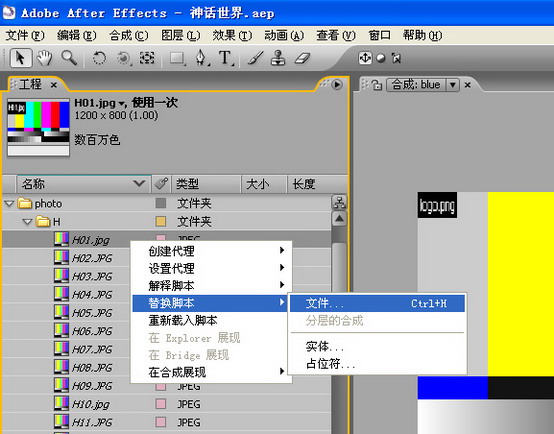Image resolution: width=554 pixels, height=434 pixels.
Task: Select the Pan Behind tool
Action: coord(147,58)
